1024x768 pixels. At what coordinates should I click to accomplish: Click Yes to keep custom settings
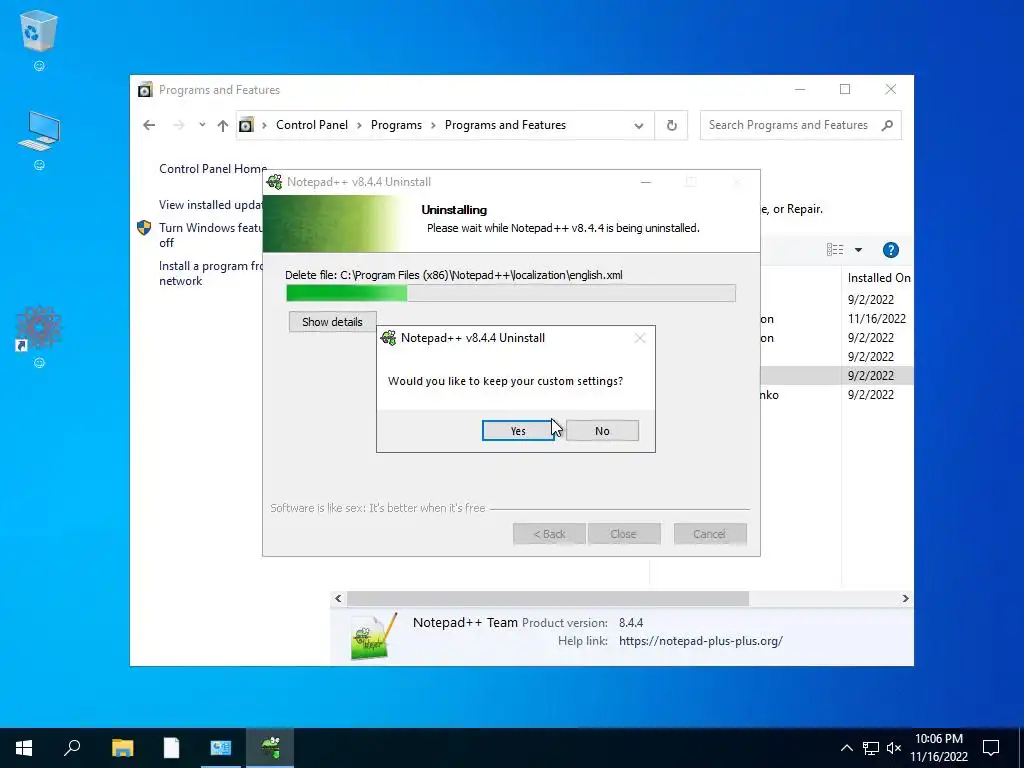pyautogui.click(x=518, y=430)
